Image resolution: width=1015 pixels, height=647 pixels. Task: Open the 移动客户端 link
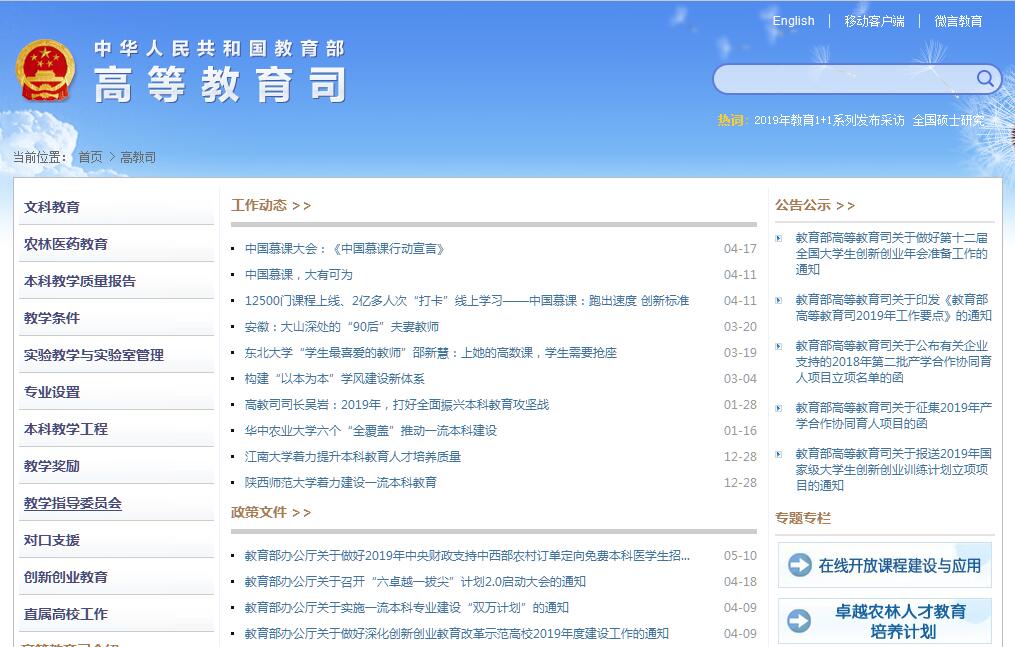[874, 21]
